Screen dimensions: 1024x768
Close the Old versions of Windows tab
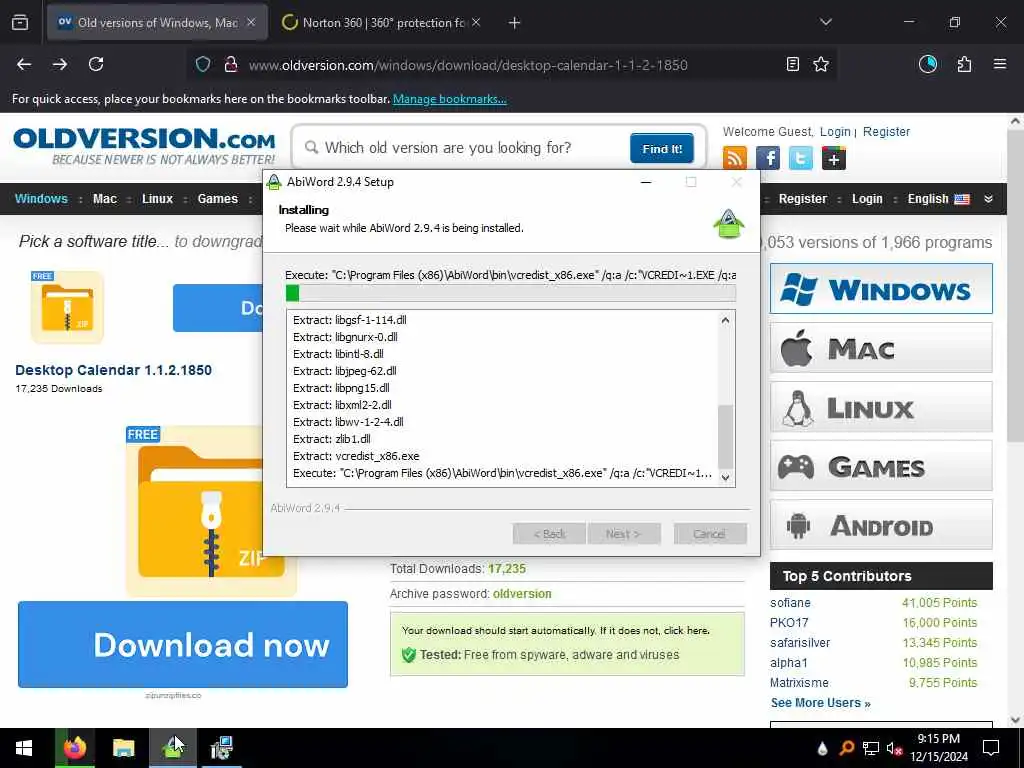(251, 22)
